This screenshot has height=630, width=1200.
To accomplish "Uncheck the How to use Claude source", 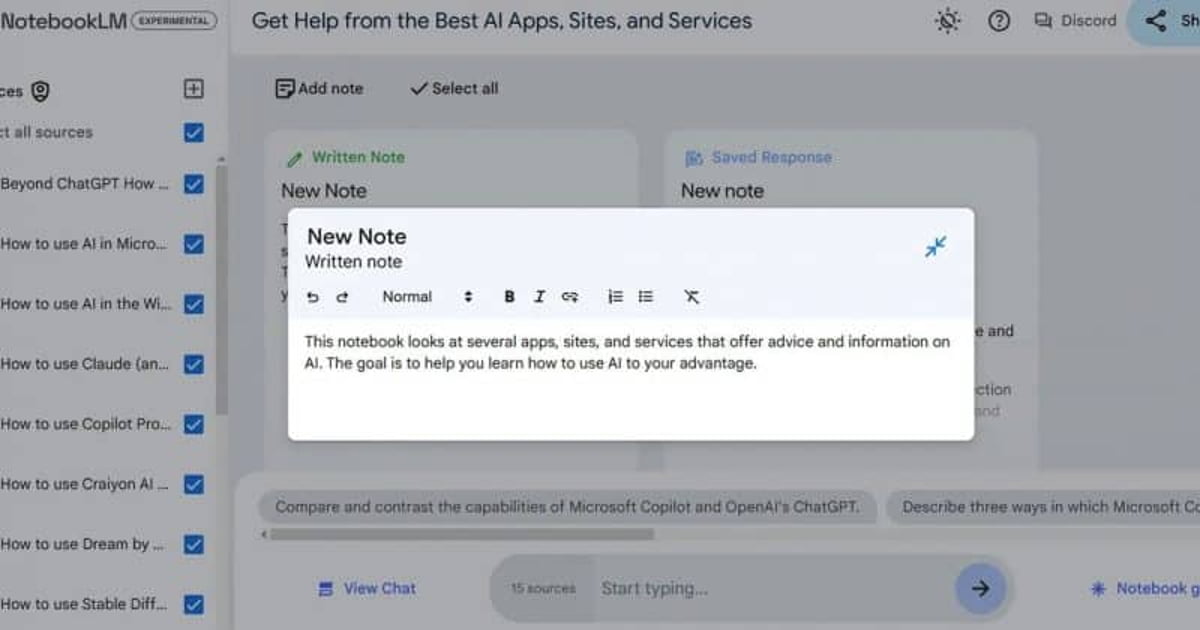I will tap(194, 364).
